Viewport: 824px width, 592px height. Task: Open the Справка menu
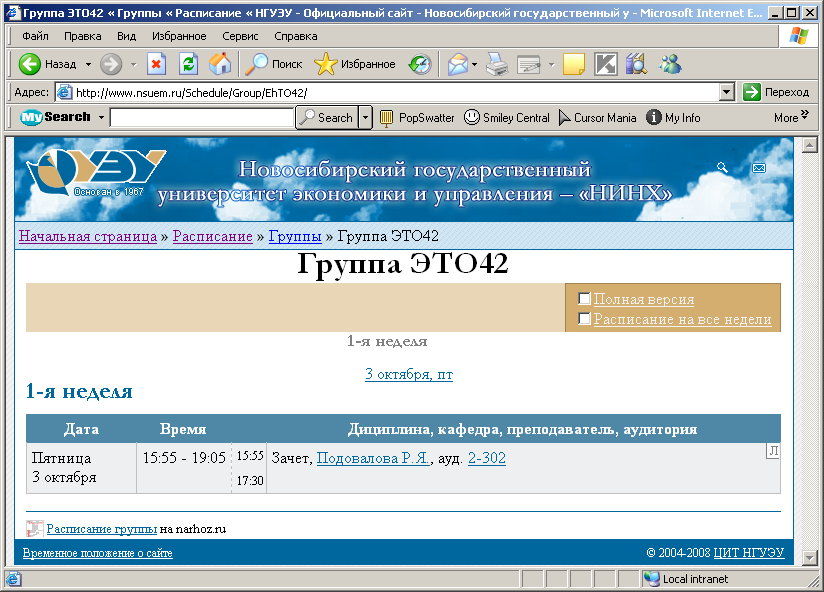coord(296,36)
